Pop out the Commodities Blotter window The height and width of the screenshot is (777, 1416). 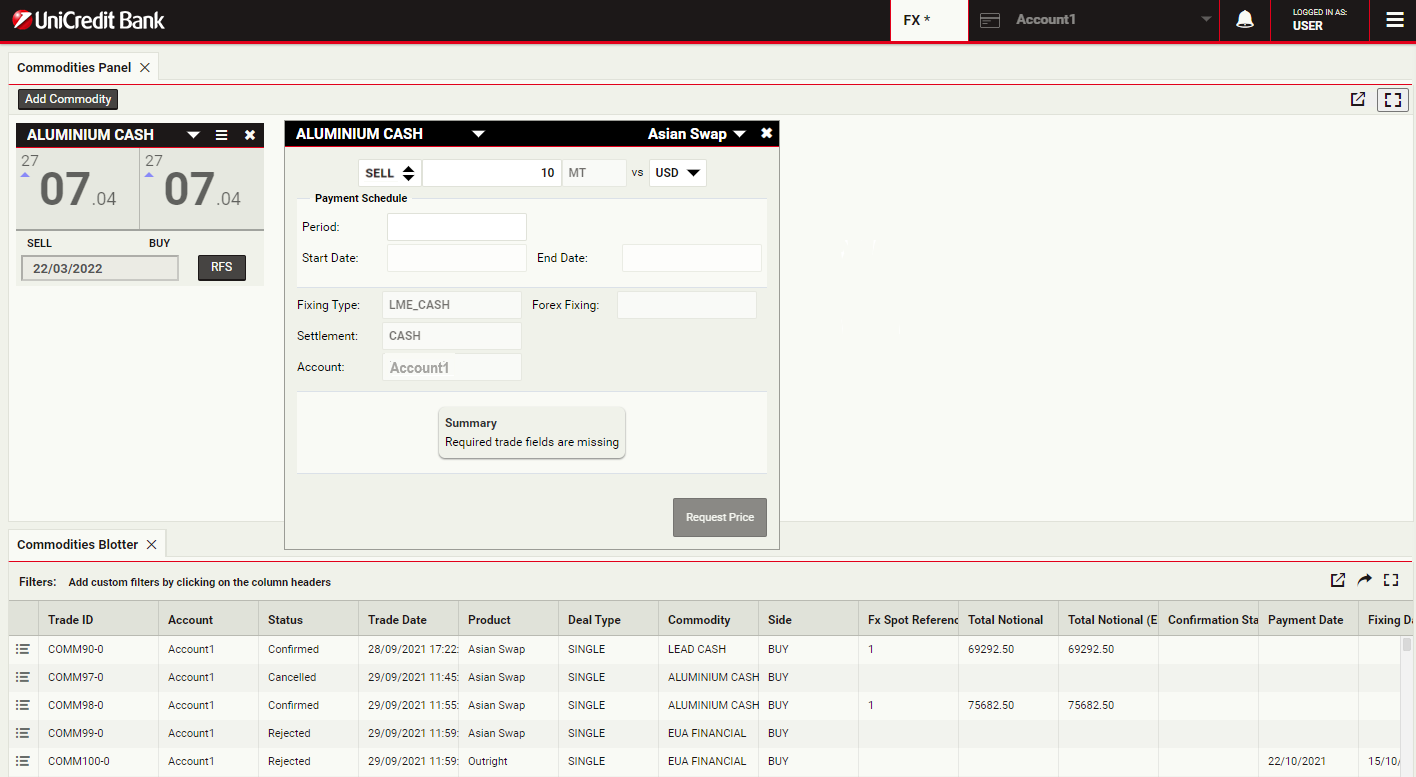coord(1338,580)
